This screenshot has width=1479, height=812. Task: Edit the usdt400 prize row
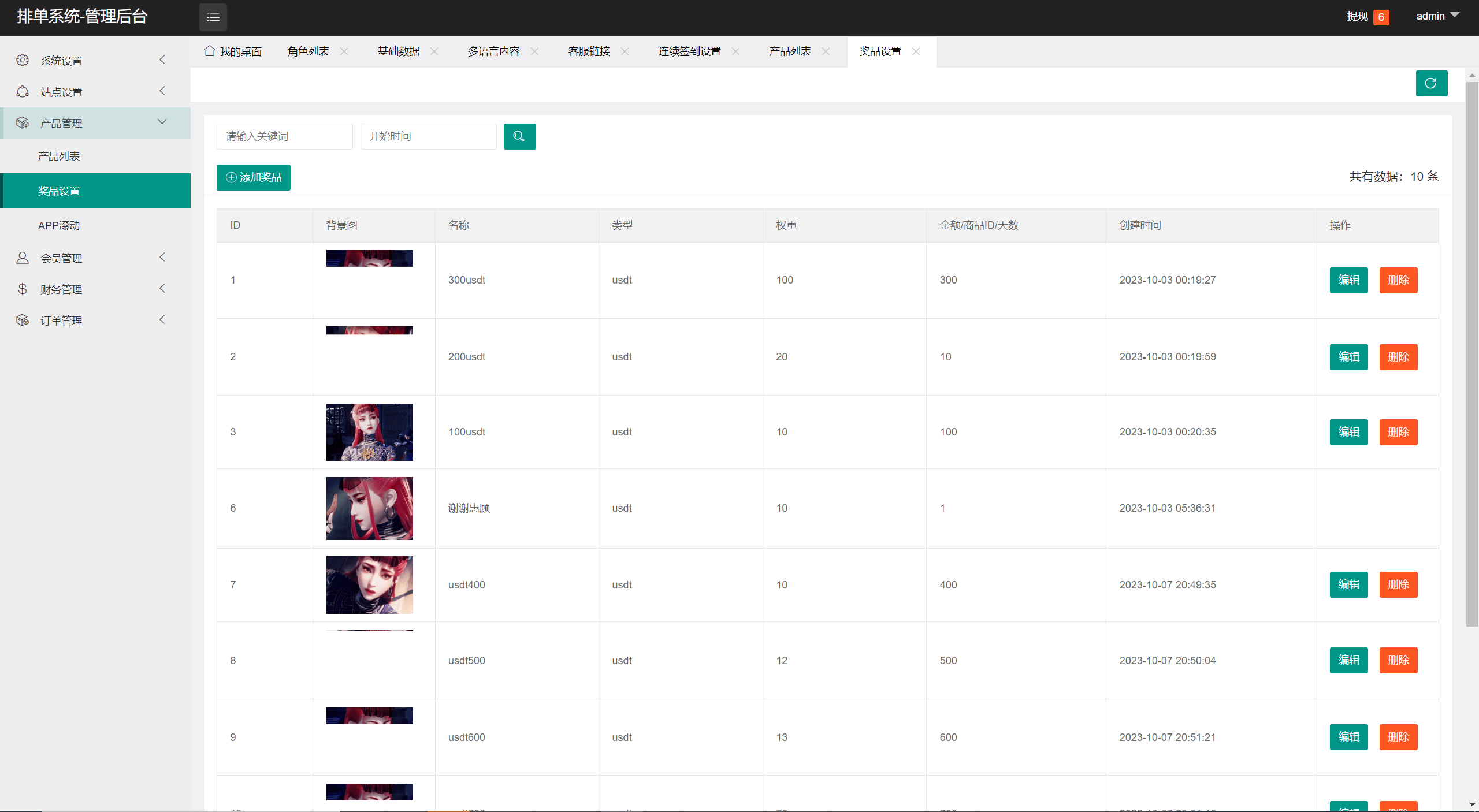(1348, 584)
